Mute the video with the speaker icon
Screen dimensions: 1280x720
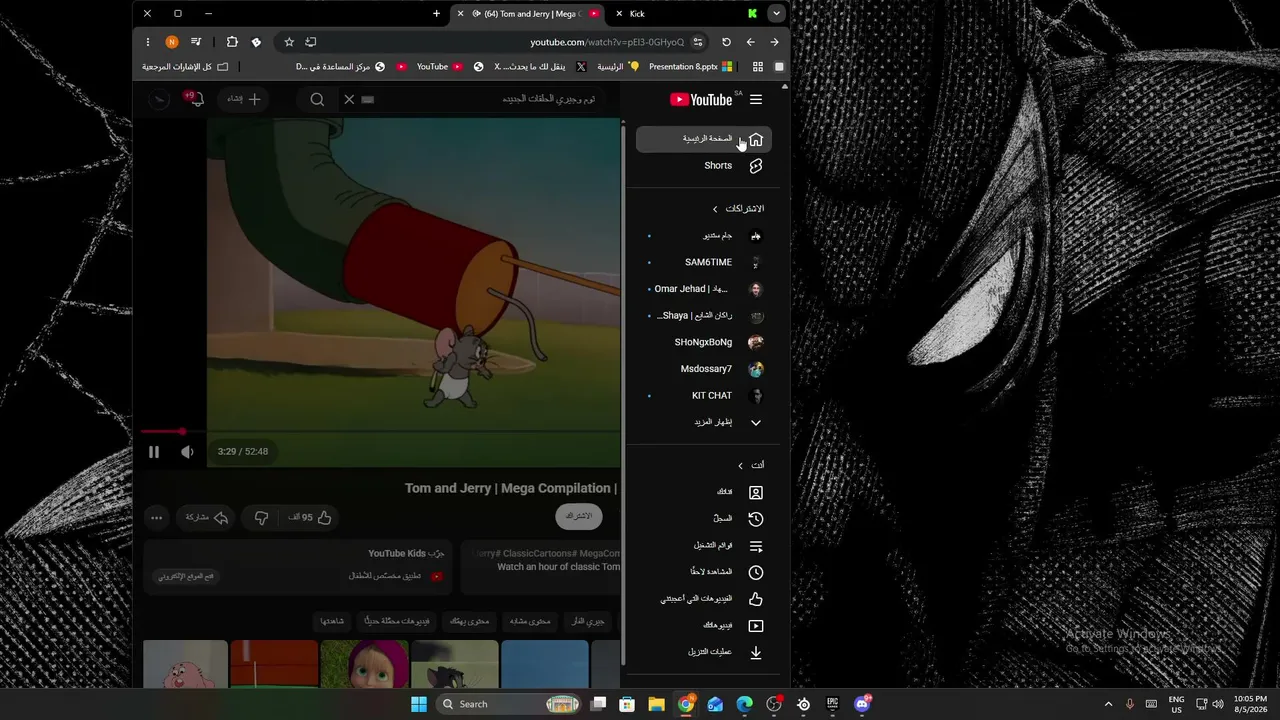tap(187, 452)
